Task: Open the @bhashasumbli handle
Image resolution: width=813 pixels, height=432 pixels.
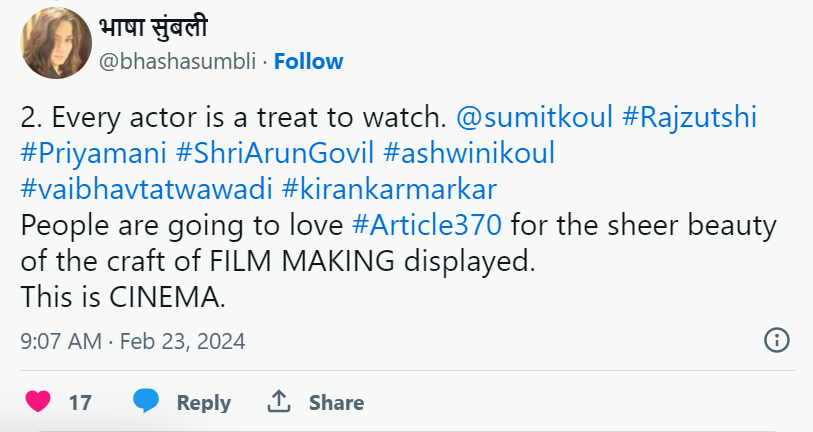Action: tap(176, 61)
